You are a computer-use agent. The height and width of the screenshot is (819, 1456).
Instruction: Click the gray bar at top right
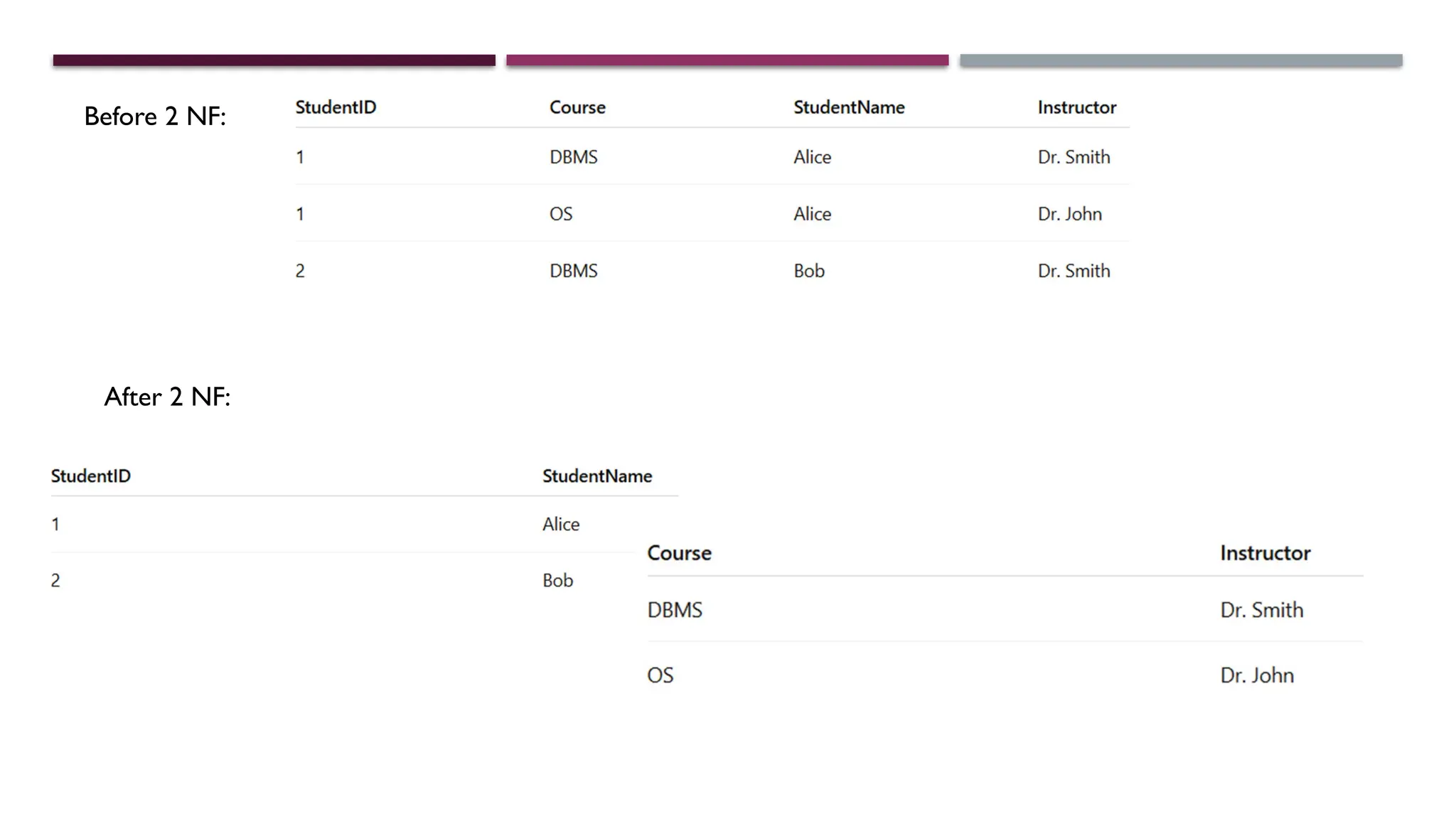pos(1181,60)
